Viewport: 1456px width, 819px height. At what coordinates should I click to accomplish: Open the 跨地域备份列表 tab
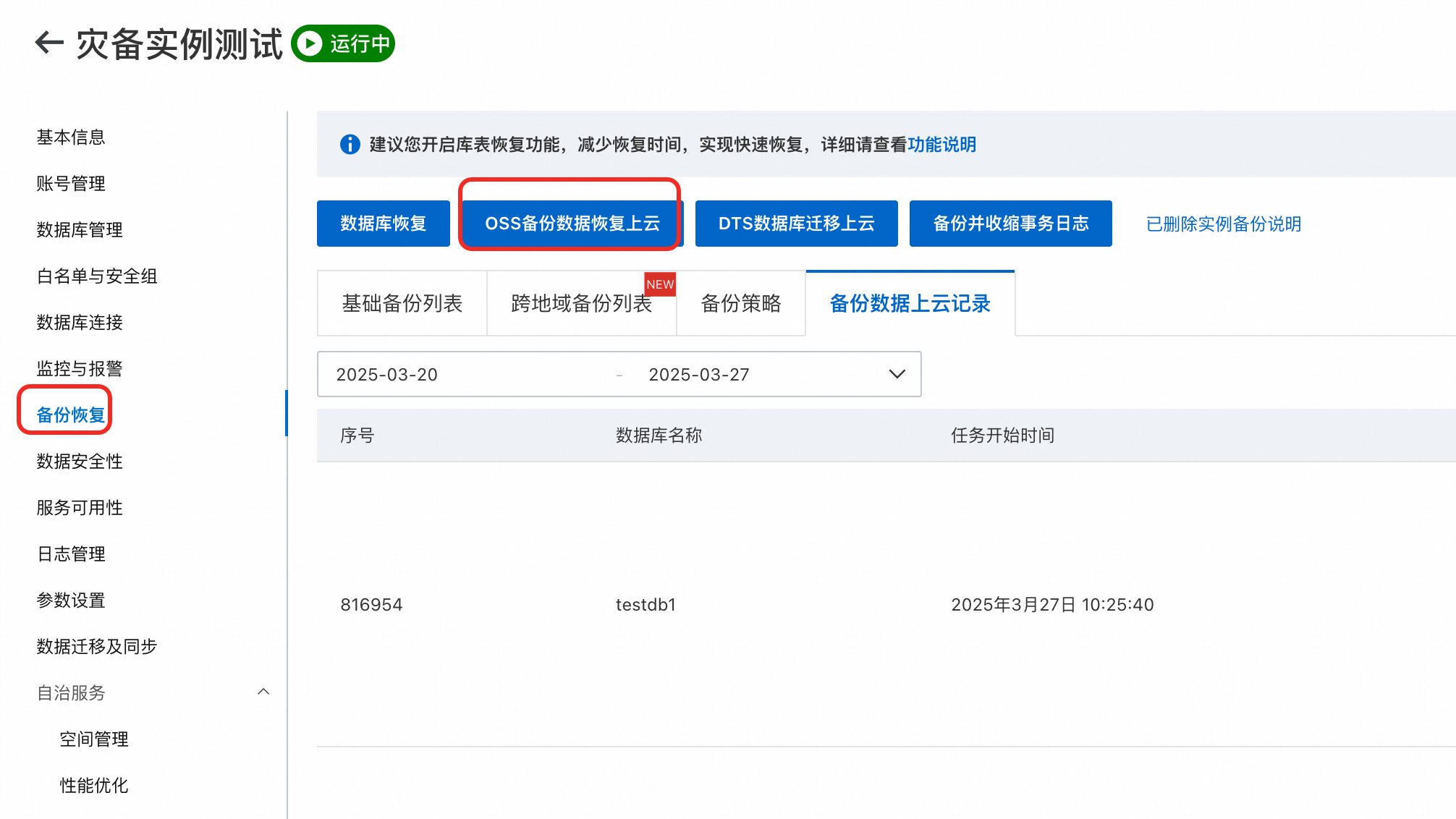581,303
